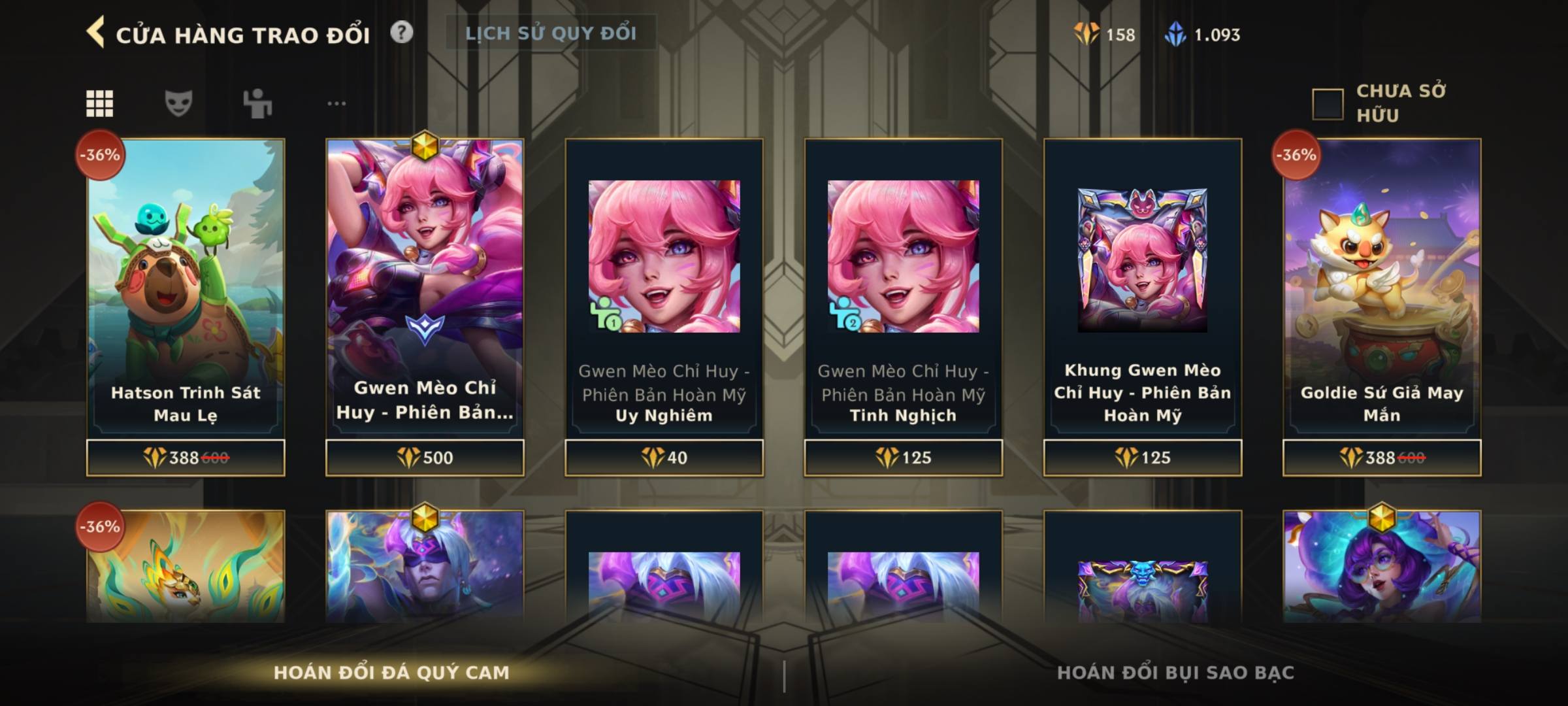
Task: Open the masked blue-haired champion skin card
Action: point(425,566)
